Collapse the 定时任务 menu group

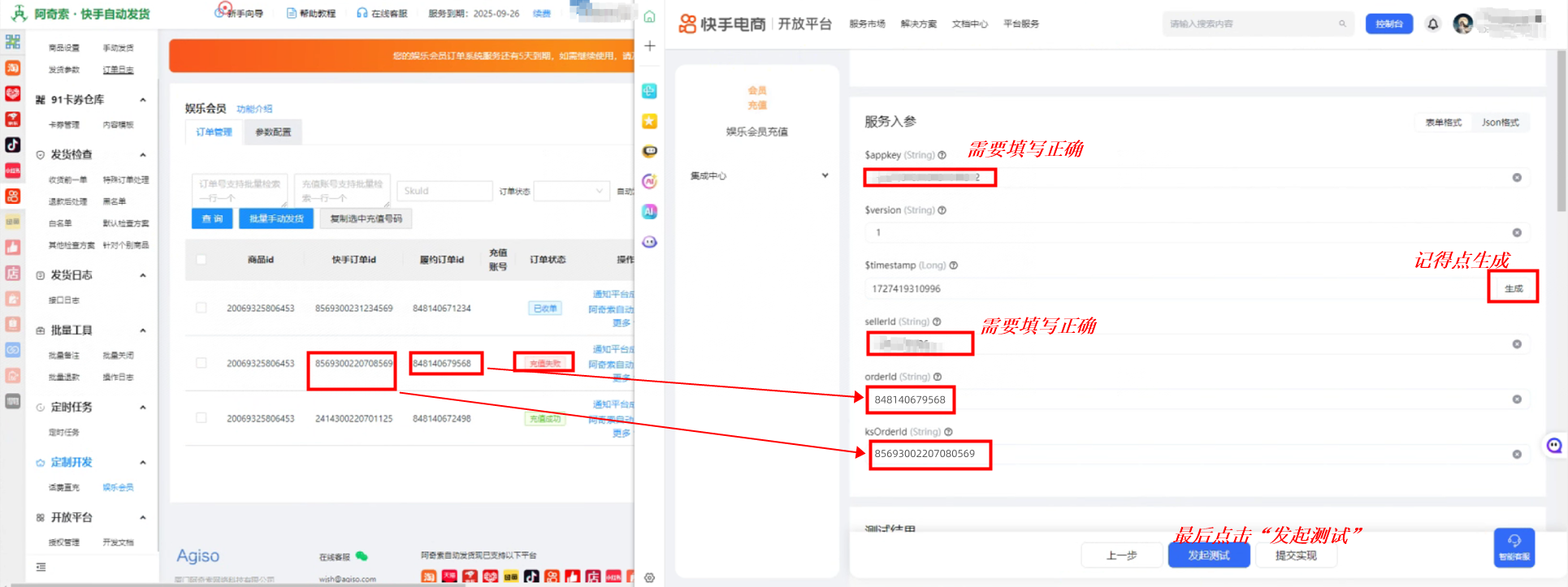pyautogui.click(x=143, y=408)
